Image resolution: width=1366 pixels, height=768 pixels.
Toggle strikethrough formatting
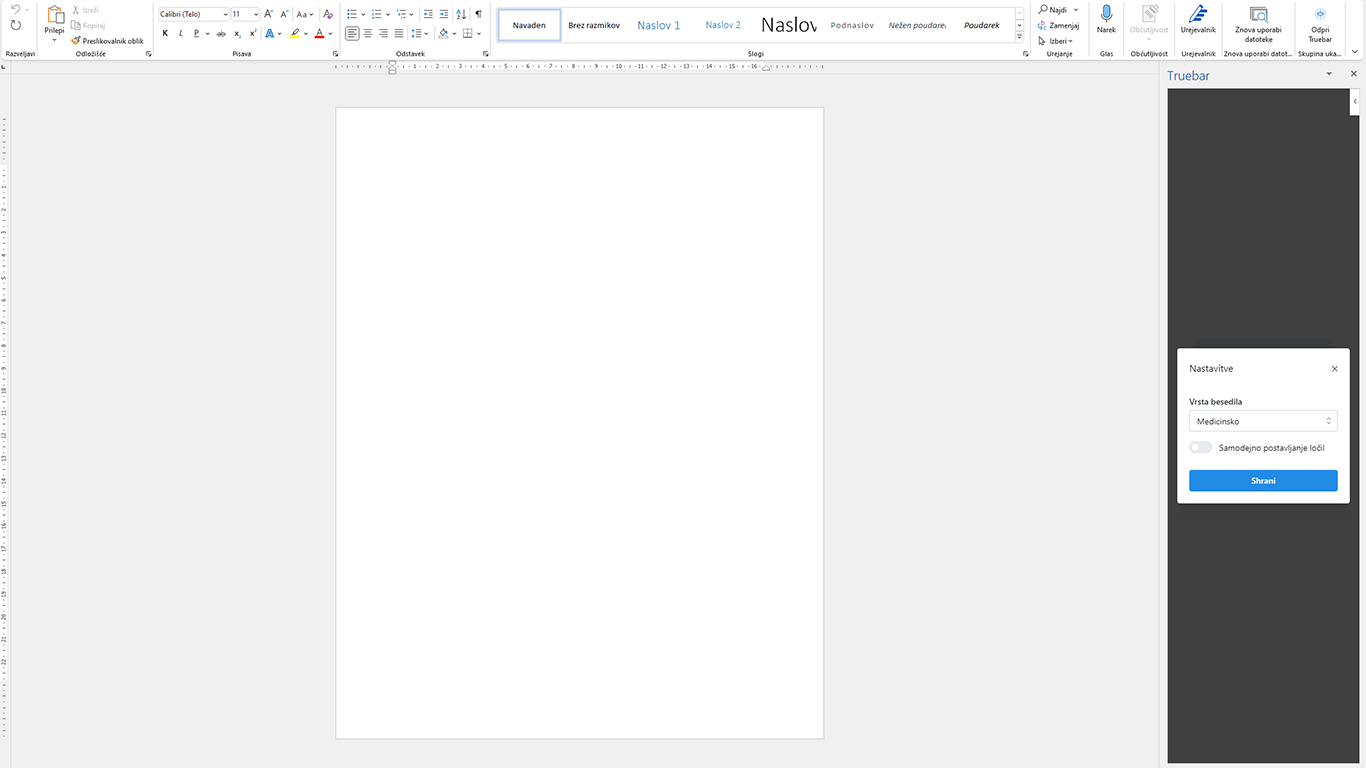click(221, 34)
